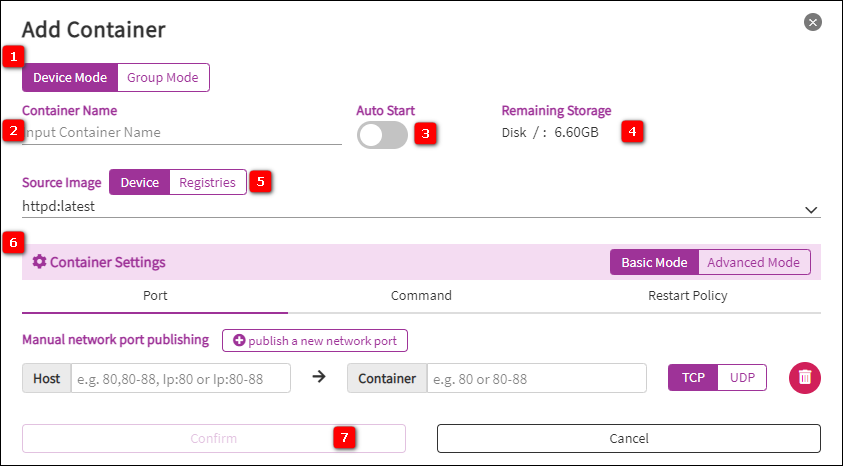Screen dimensions: 843x466
Task: Select Device Mode
Action: [x=70, y=78]
